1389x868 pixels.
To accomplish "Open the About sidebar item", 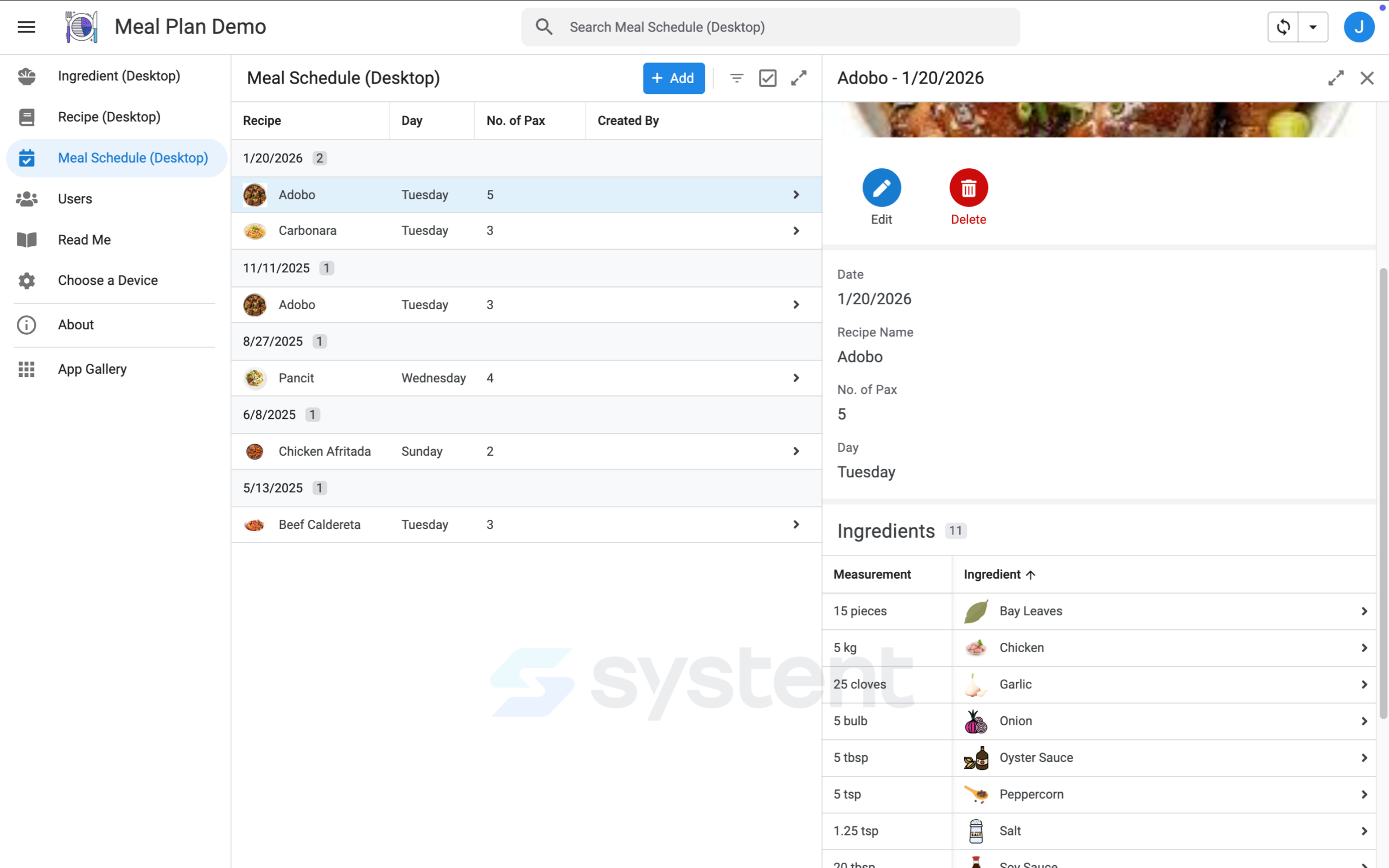I will tap(117, 325).
